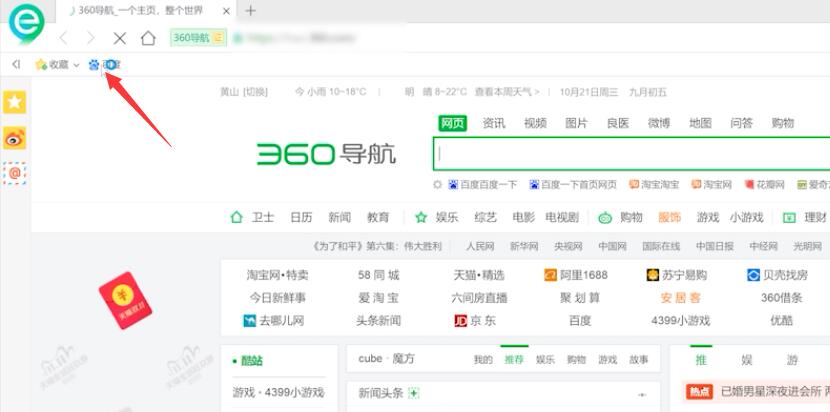Image resolution: width=830 pixels, height=412 pixels.
Task: Open the Weibo sidebar icon
Action: 14,138
